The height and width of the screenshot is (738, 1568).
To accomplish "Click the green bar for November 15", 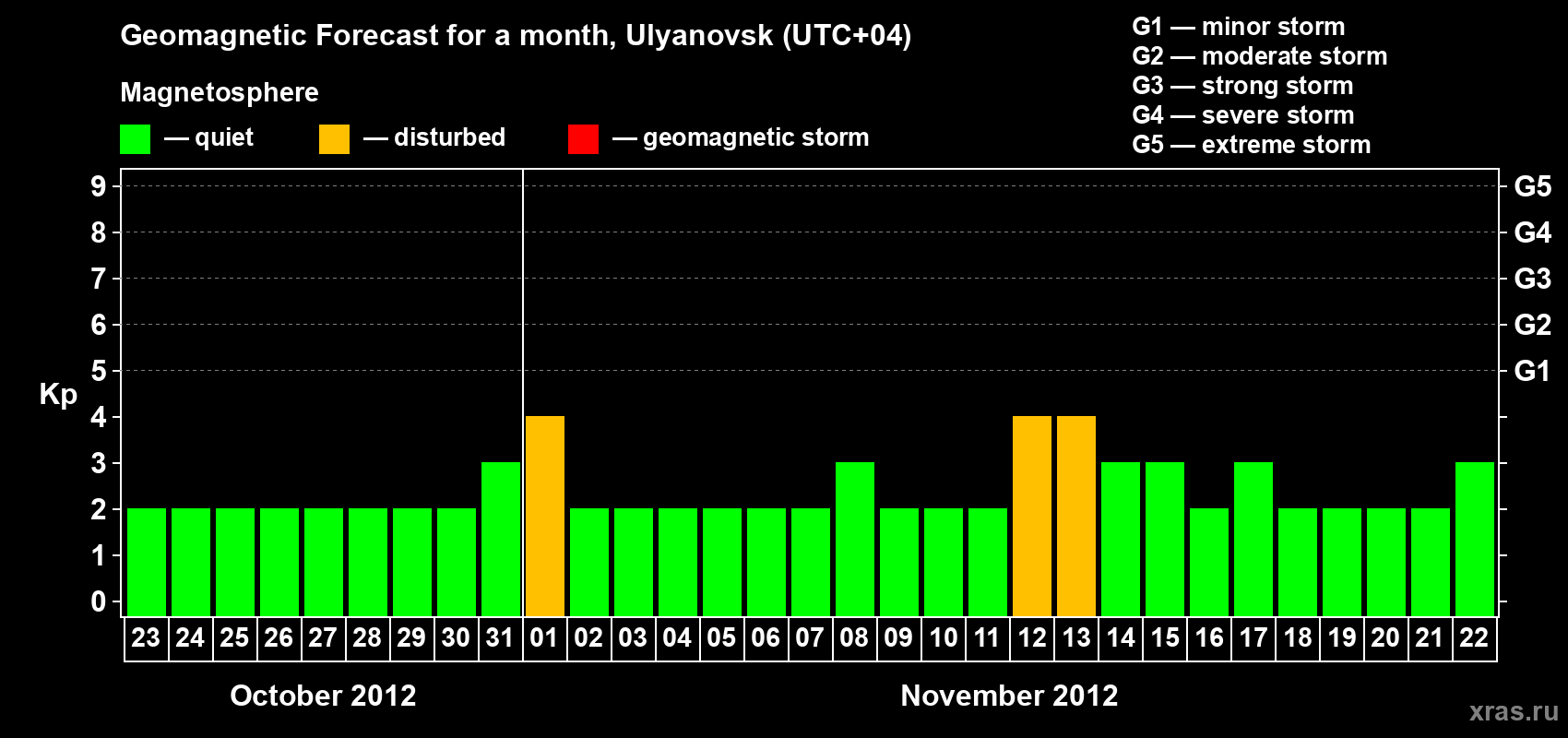I will click(1165, 539).
